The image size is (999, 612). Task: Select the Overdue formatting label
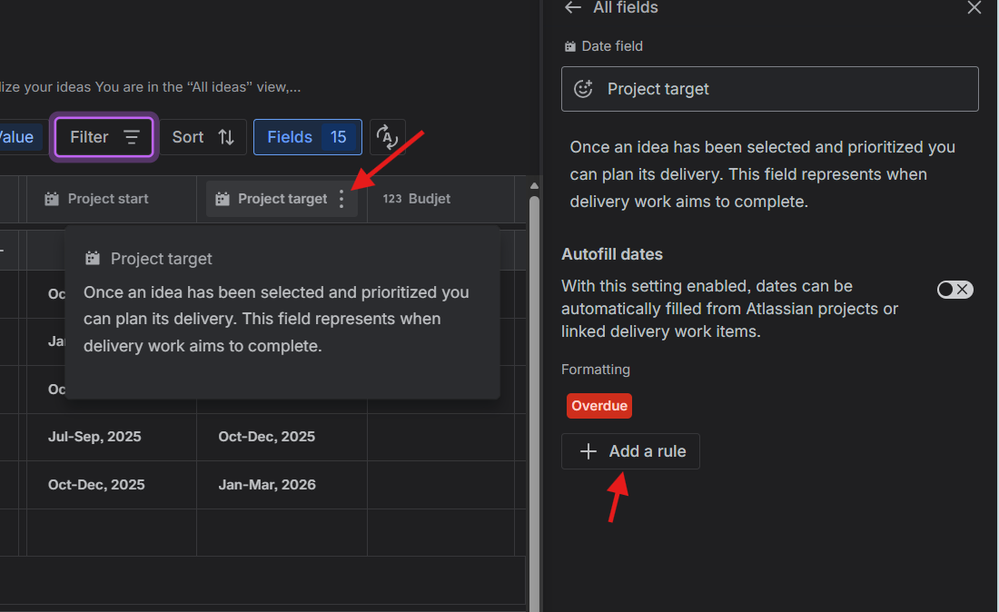pyautogui.click(x=599, y=406)
